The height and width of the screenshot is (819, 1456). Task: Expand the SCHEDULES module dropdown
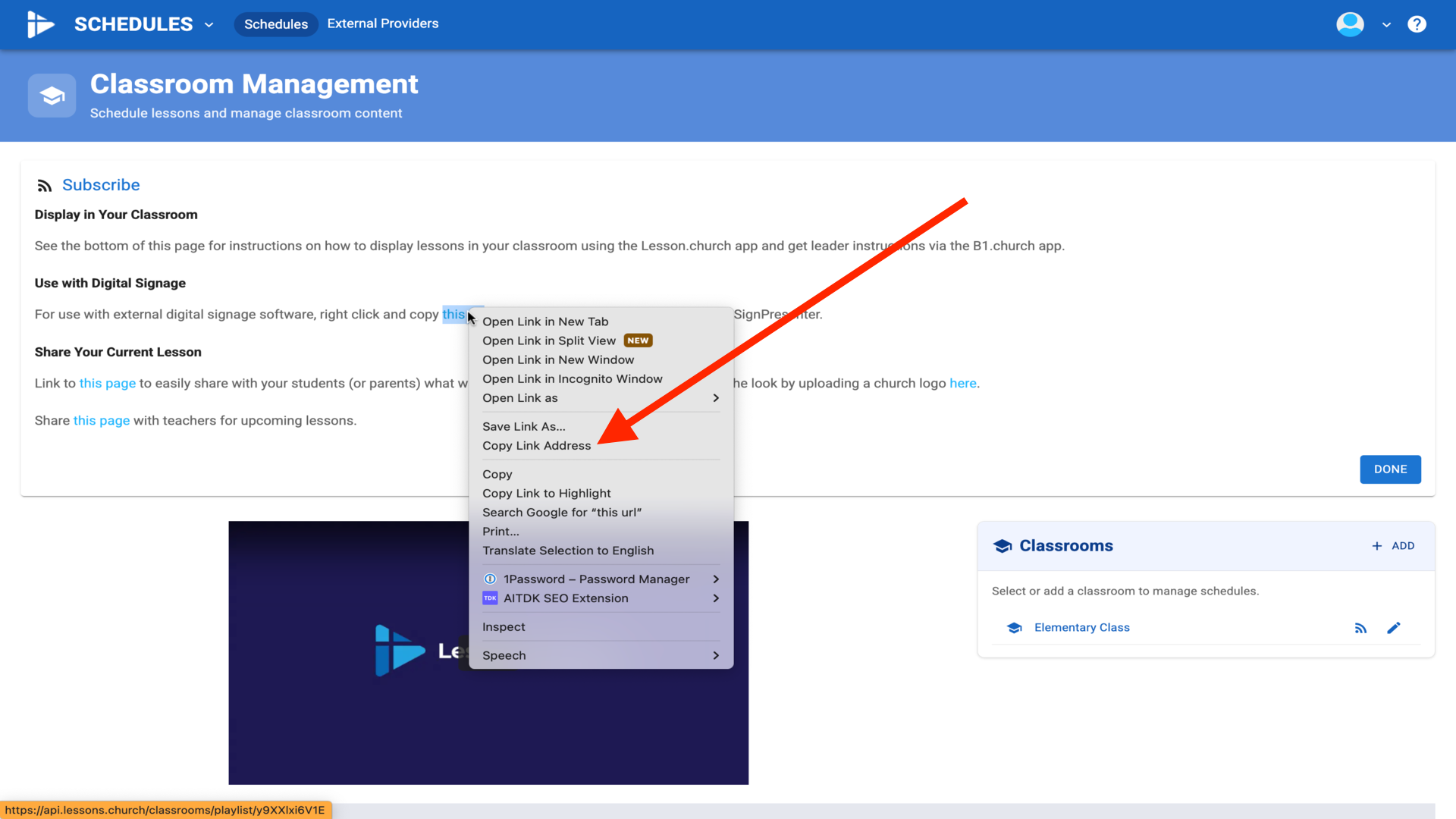(x=209, y=25)
